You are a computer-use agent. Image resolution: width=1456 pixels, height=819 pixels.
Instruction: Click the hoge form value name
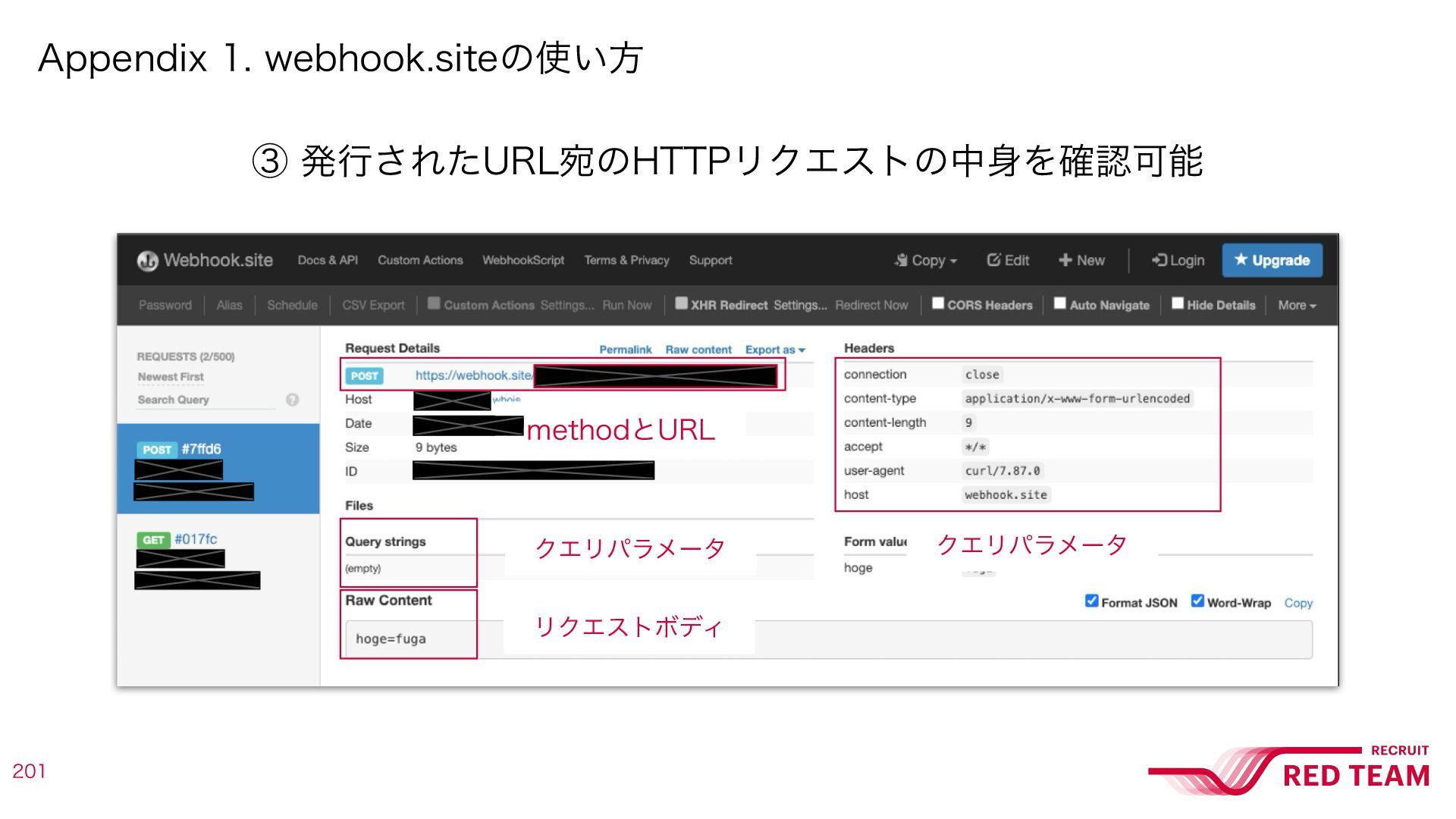tap(858, 568)
